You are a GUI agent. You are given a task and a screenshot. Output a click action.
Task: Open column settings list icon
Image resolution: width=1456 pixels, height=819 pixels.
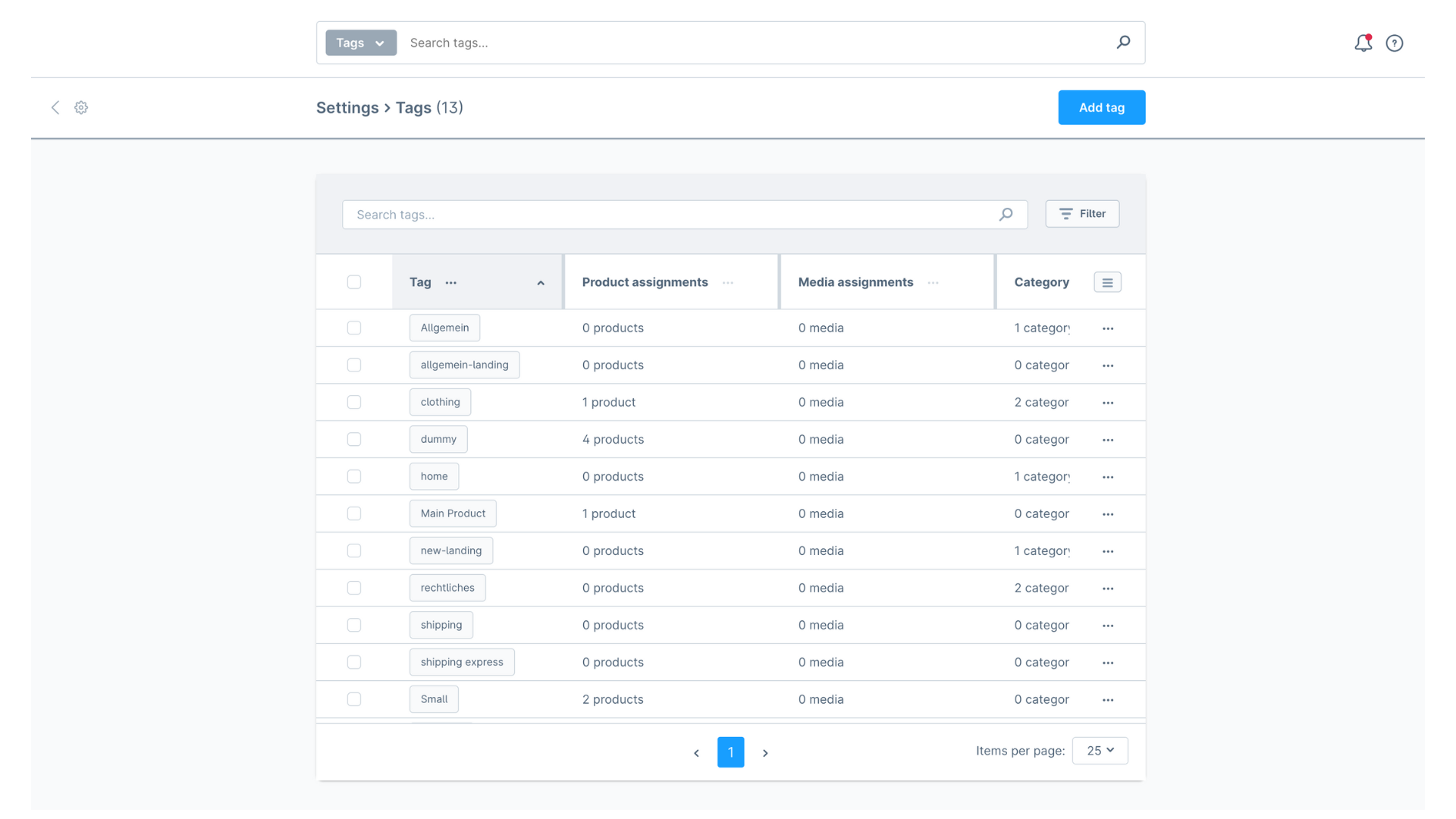tap(1107, 282)
